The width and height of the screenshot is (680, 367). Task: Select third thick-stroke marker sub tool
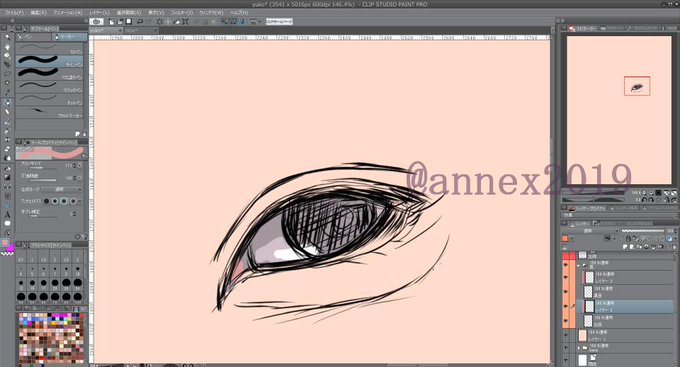pos(49,73)
